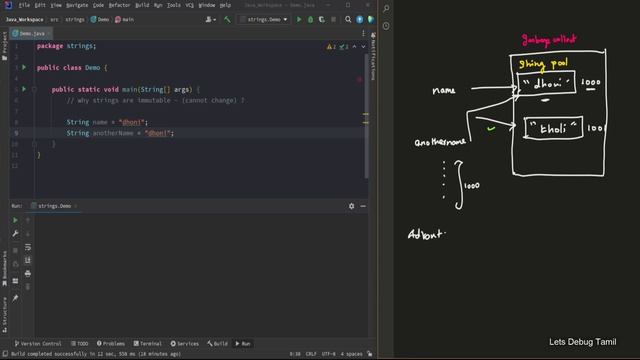The image size is (640, 360).
Task: Click the main method breadcrumb
Action: [124, 20]
